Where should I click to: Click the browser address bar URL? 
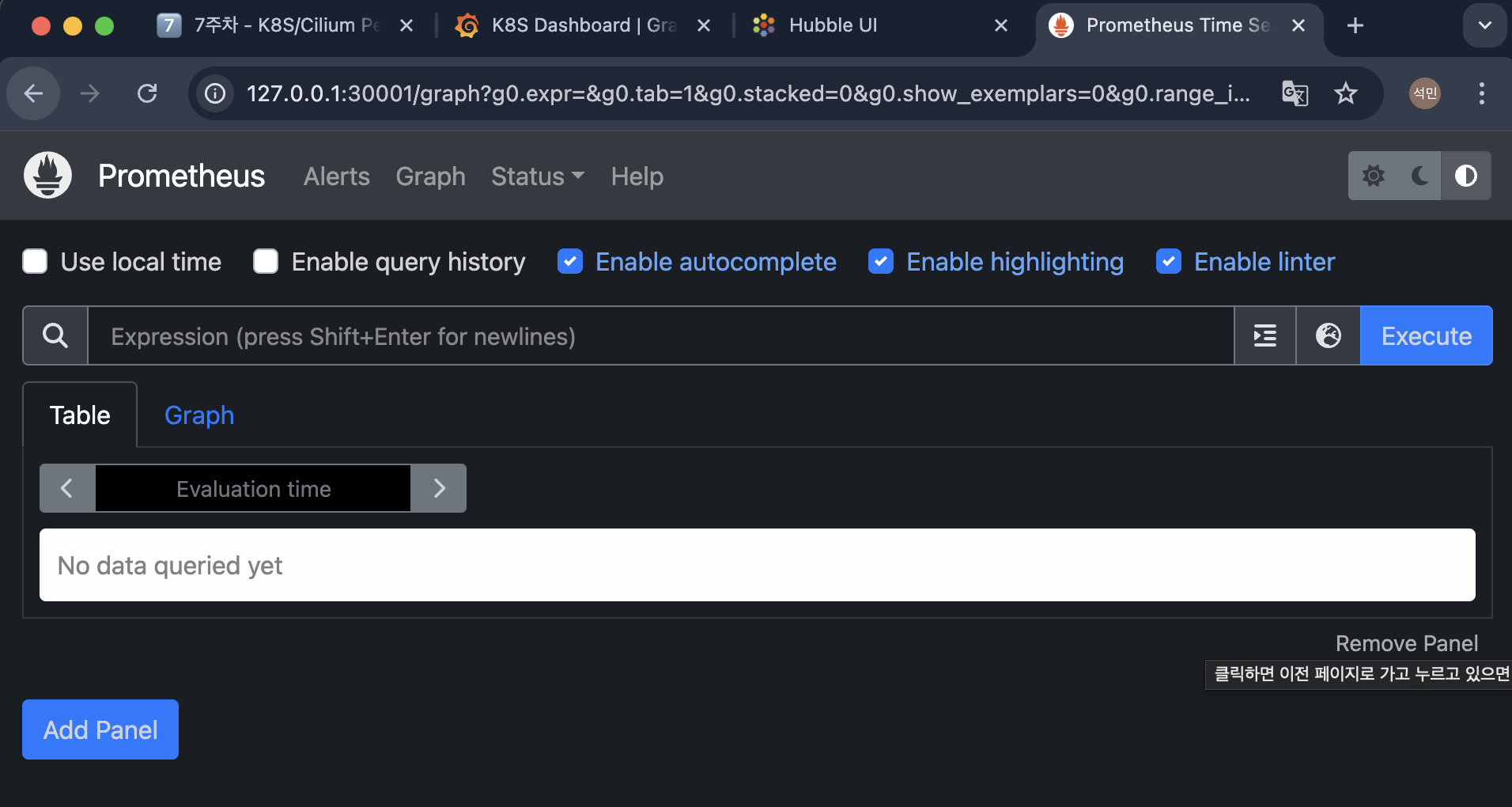click(x=747, y=93)
